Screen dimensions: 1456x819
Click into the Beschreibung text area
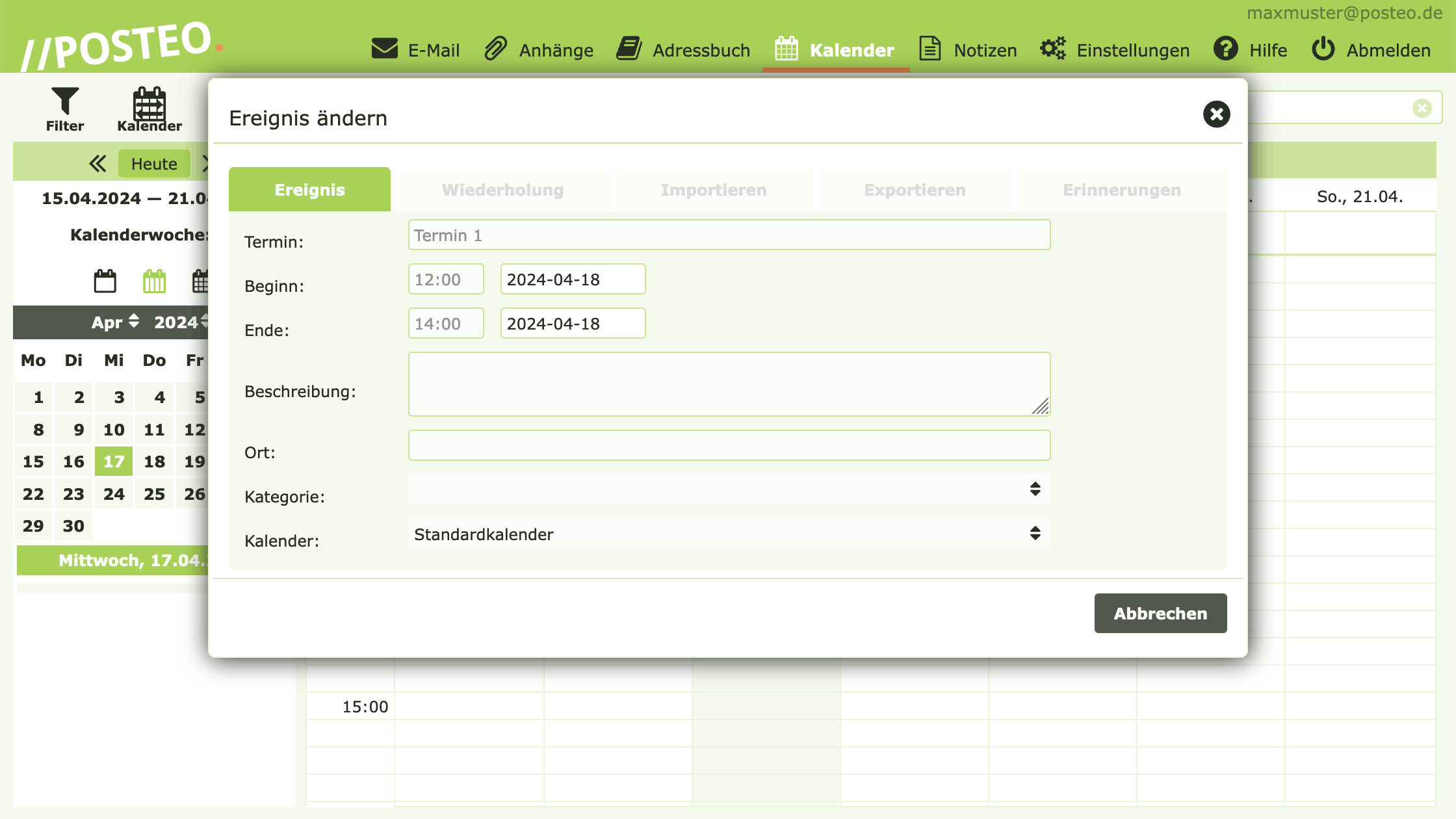tap(729, 383)
